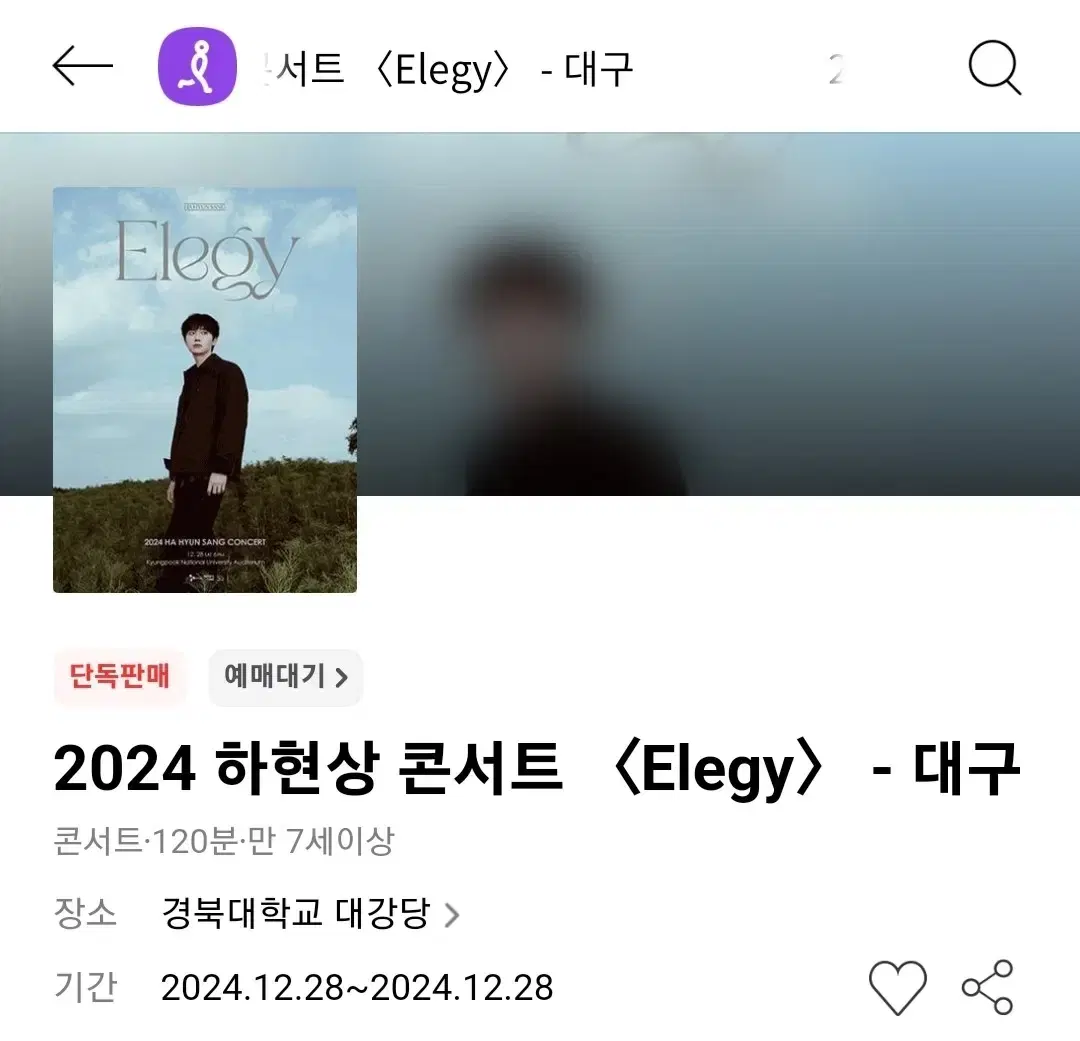Tap the 콘서트·120분·만 7세이상 info line
This screenshot has height=1041, width=1080.
tap(224, 841)
